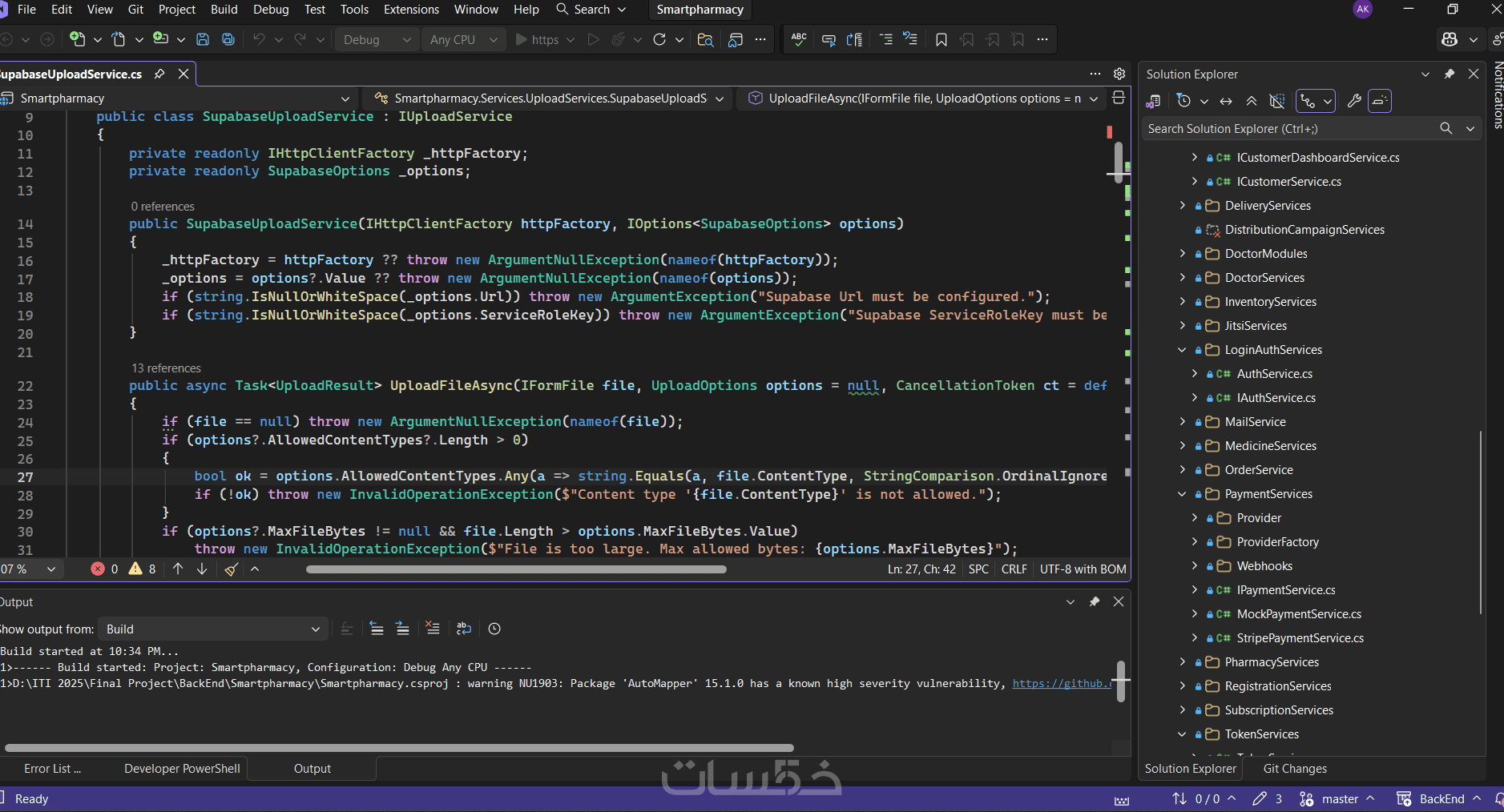This screenshot has width=1504, height=812.
Task: Toggle timestamps clock icon in Output
Action: coord(494,629)
